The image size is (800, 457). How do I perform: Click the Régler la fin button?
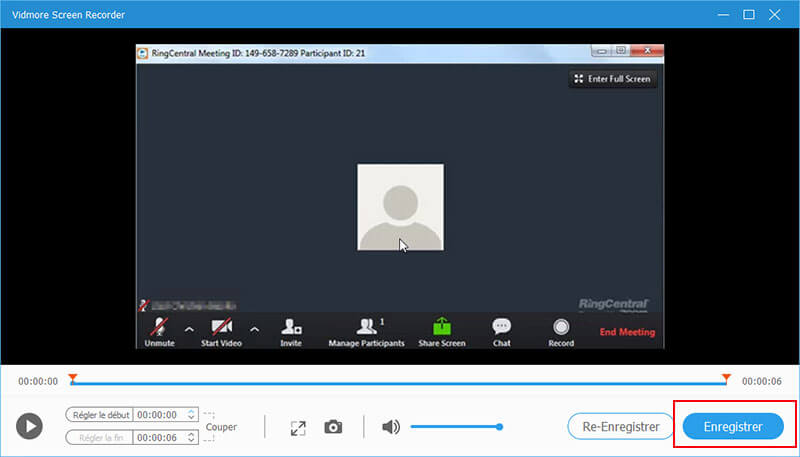coord(99,437)
